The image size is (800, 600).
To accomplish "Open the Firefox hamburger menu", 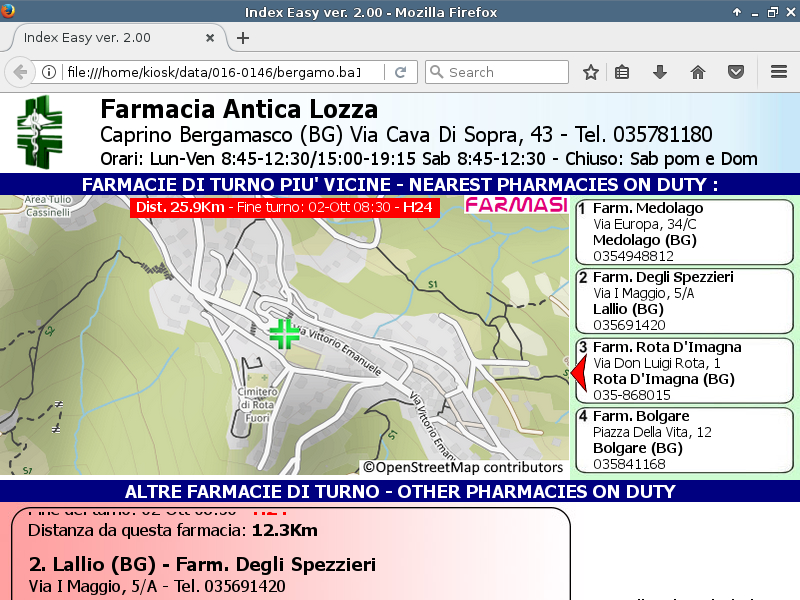I will coord(779,72).
